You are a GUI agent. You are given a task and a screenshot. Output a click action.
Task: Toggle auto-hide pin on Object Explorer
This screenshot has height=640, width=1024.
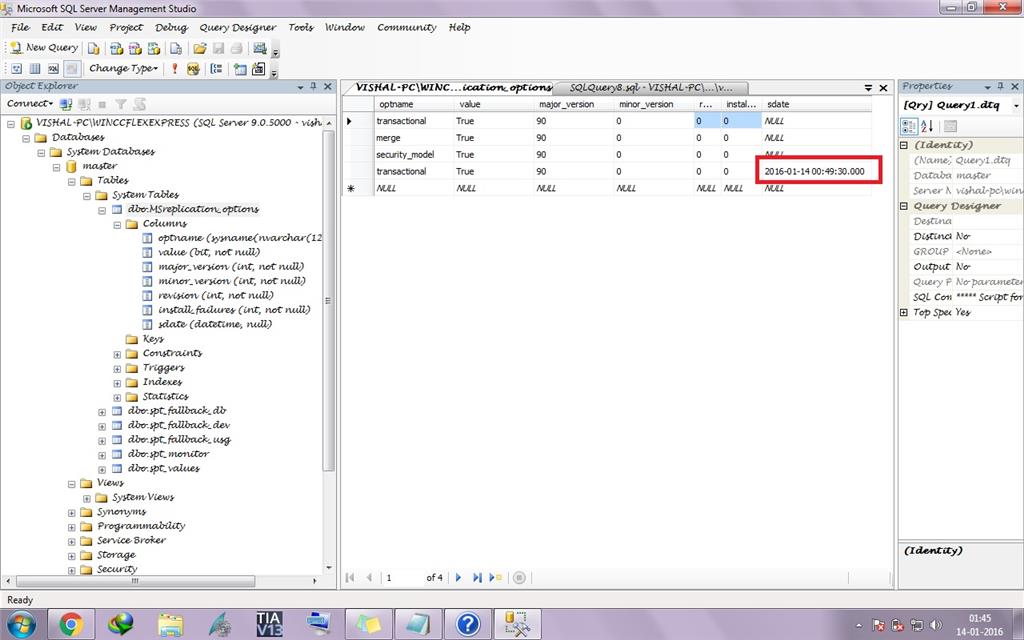pos(313,86)
